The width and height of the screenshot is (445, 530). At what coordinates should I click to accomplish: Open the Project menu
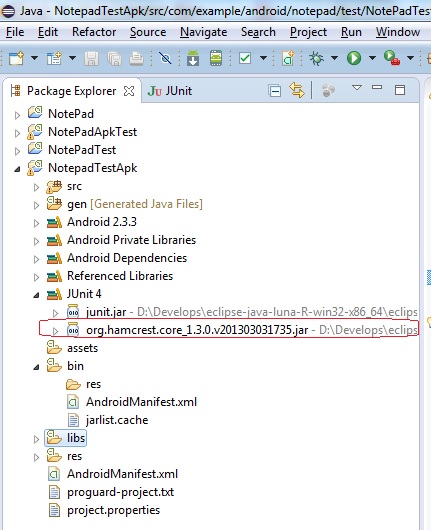pyautogui.click(x=308, y=32)
